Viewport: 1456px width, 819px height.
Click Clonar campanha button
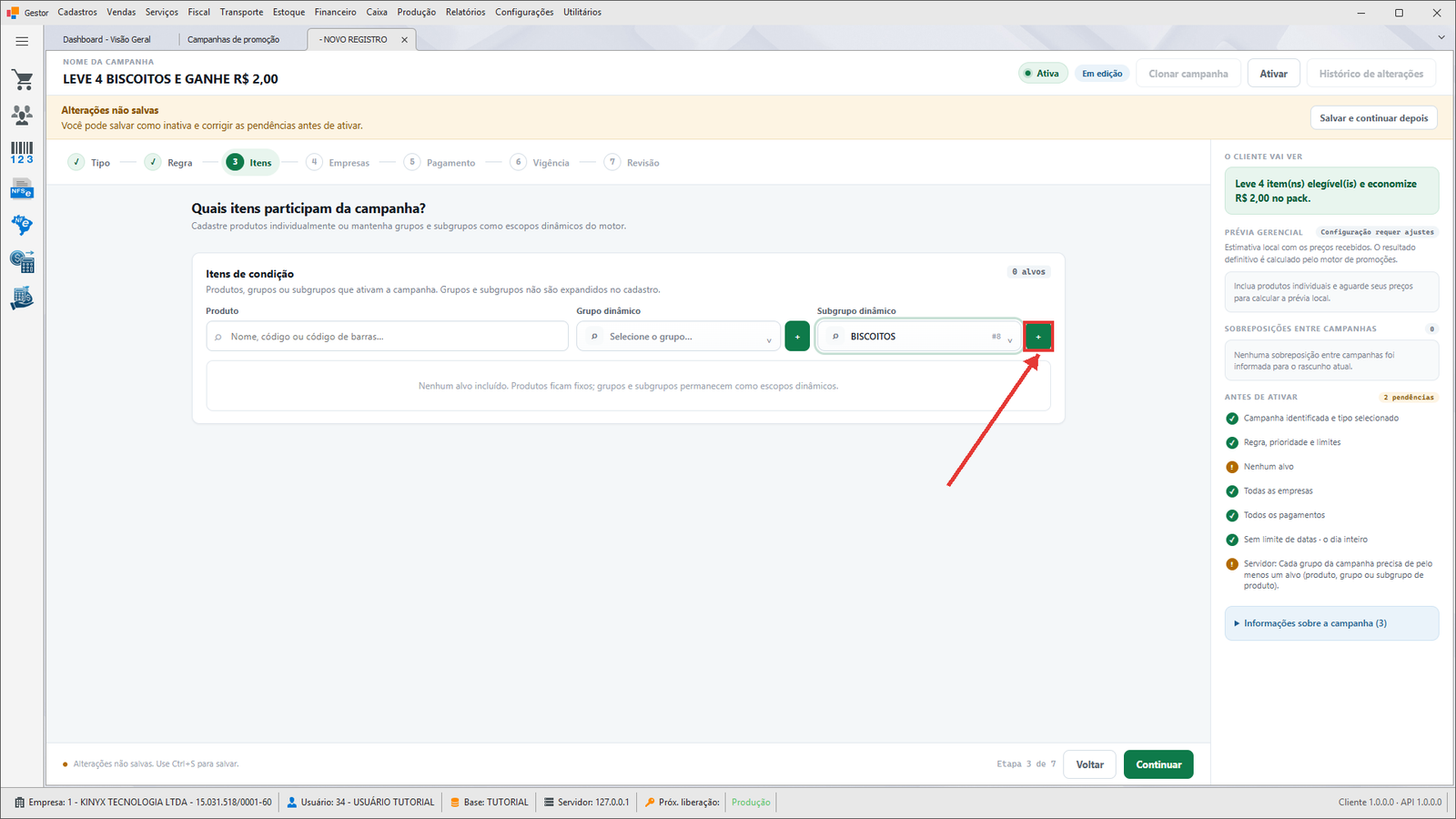(1188, 74)
